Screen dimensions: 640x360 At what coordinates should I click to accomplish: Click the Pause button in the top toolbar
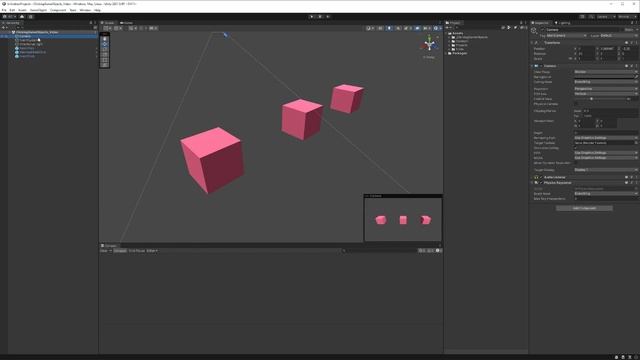(x=320, y=17)
